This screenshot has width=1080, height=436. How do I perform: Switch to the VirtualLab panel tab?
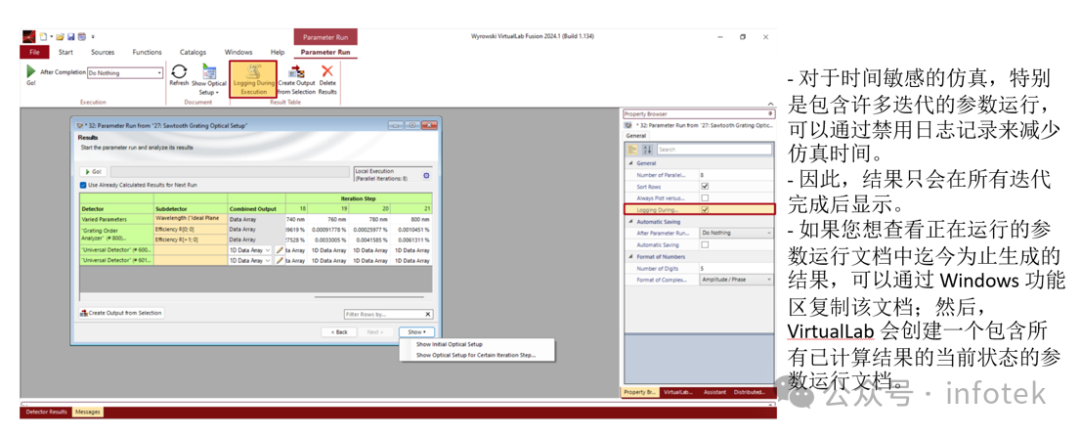[x=678, y=392]
